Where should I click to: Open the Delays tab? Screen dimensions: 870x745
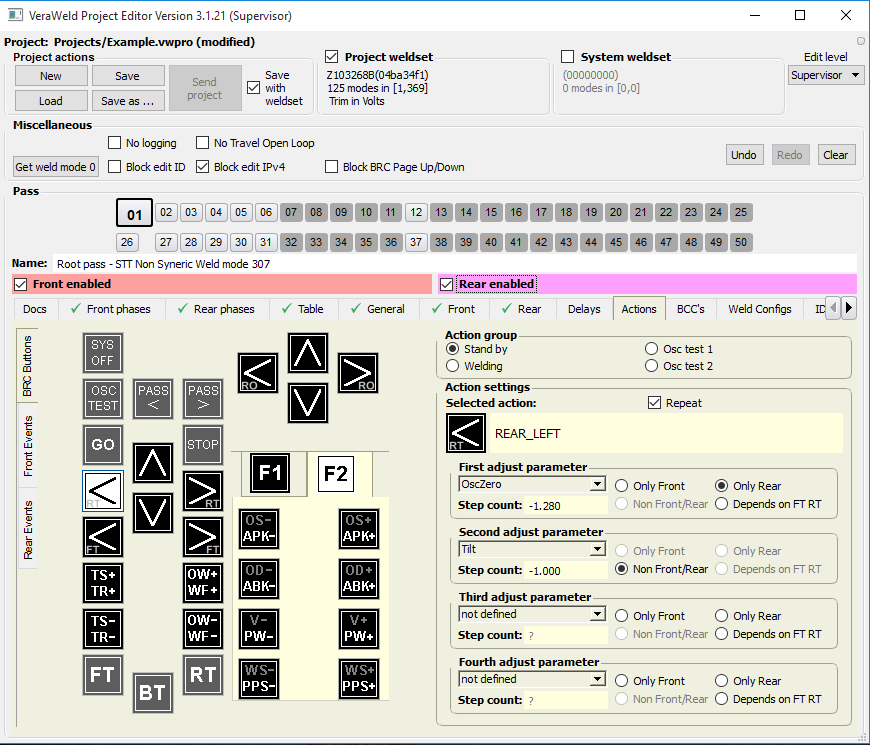(x=584, y=309)
